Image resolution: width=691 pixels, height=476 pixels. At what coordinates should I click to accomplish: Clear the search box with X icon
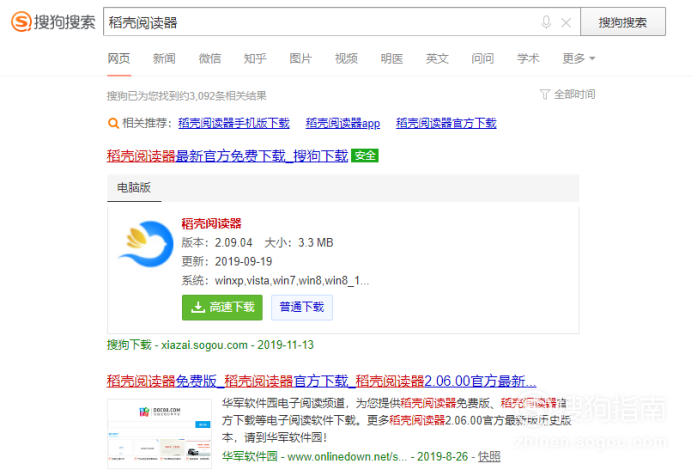[x=566, y=22]
